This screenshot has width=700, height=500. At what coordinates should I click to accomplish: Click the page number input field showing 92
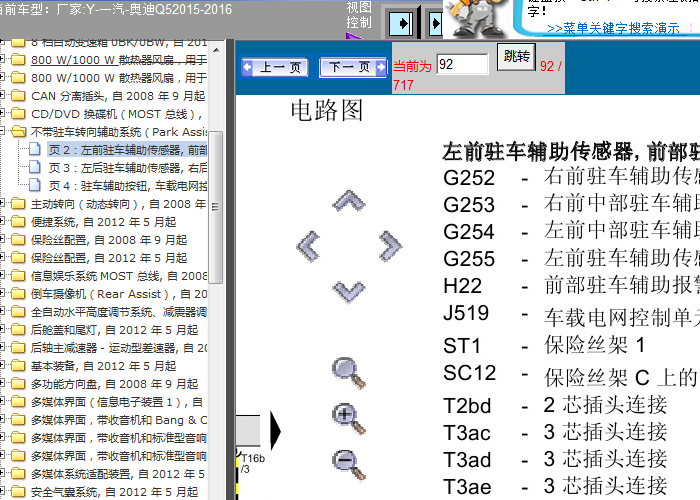pos(462,64)
